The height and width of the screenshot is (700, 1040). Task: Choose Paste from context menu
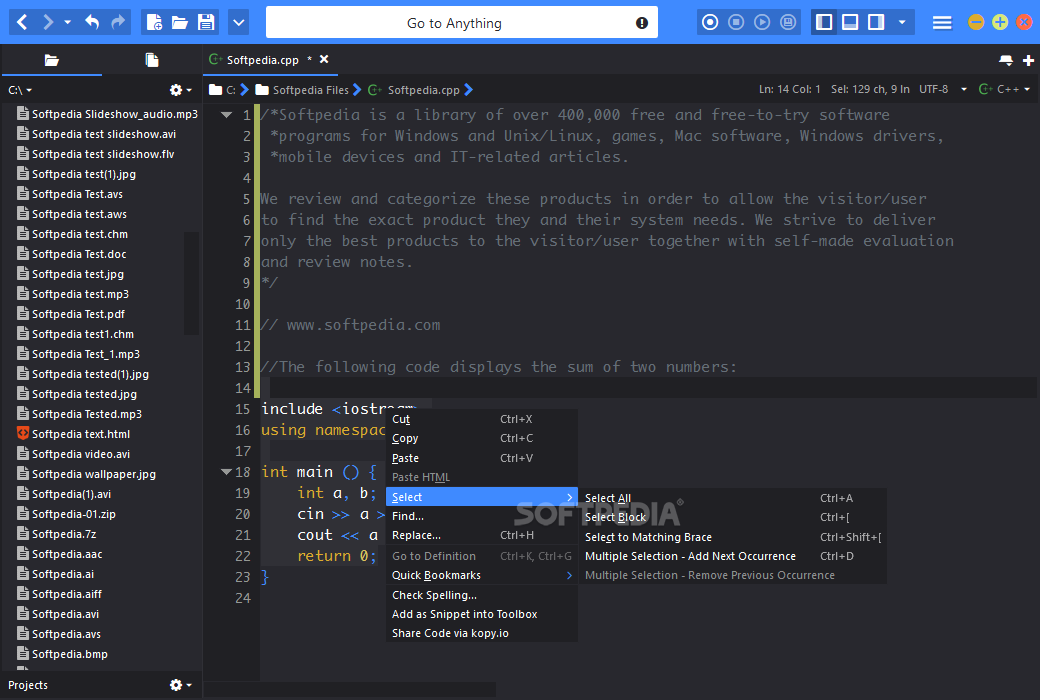click(x=482, y=458)
